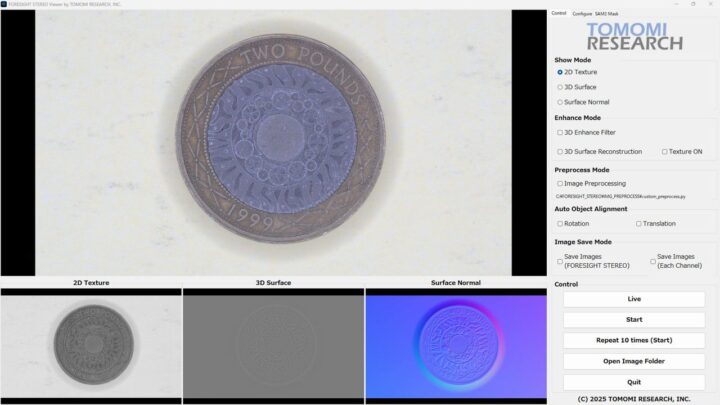Click the "Show Mode" section heading
The image size is (720, 405).
573,60
